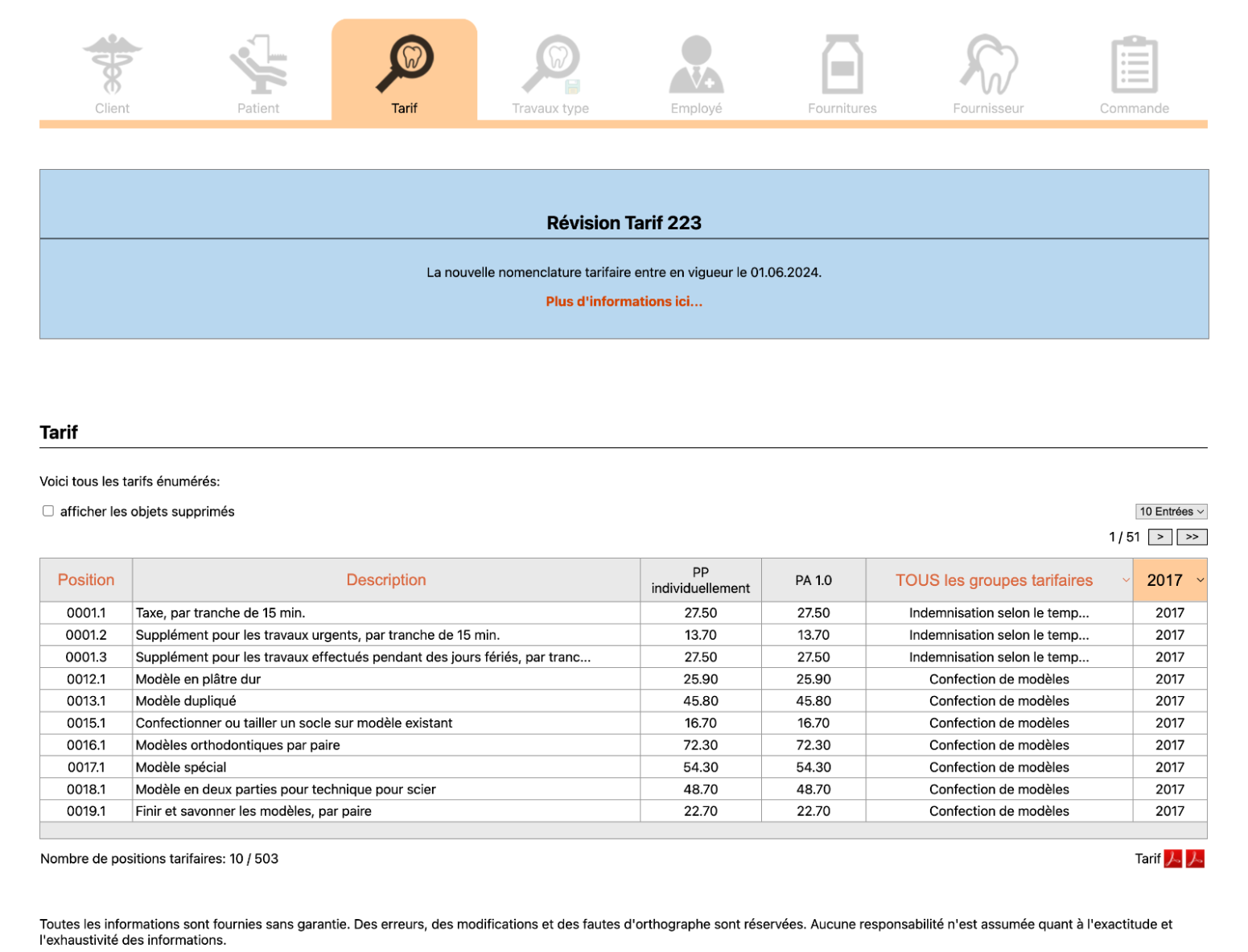Click PP value 72.30
Viewport: 1248px width, 952px height.
point(701,745)
